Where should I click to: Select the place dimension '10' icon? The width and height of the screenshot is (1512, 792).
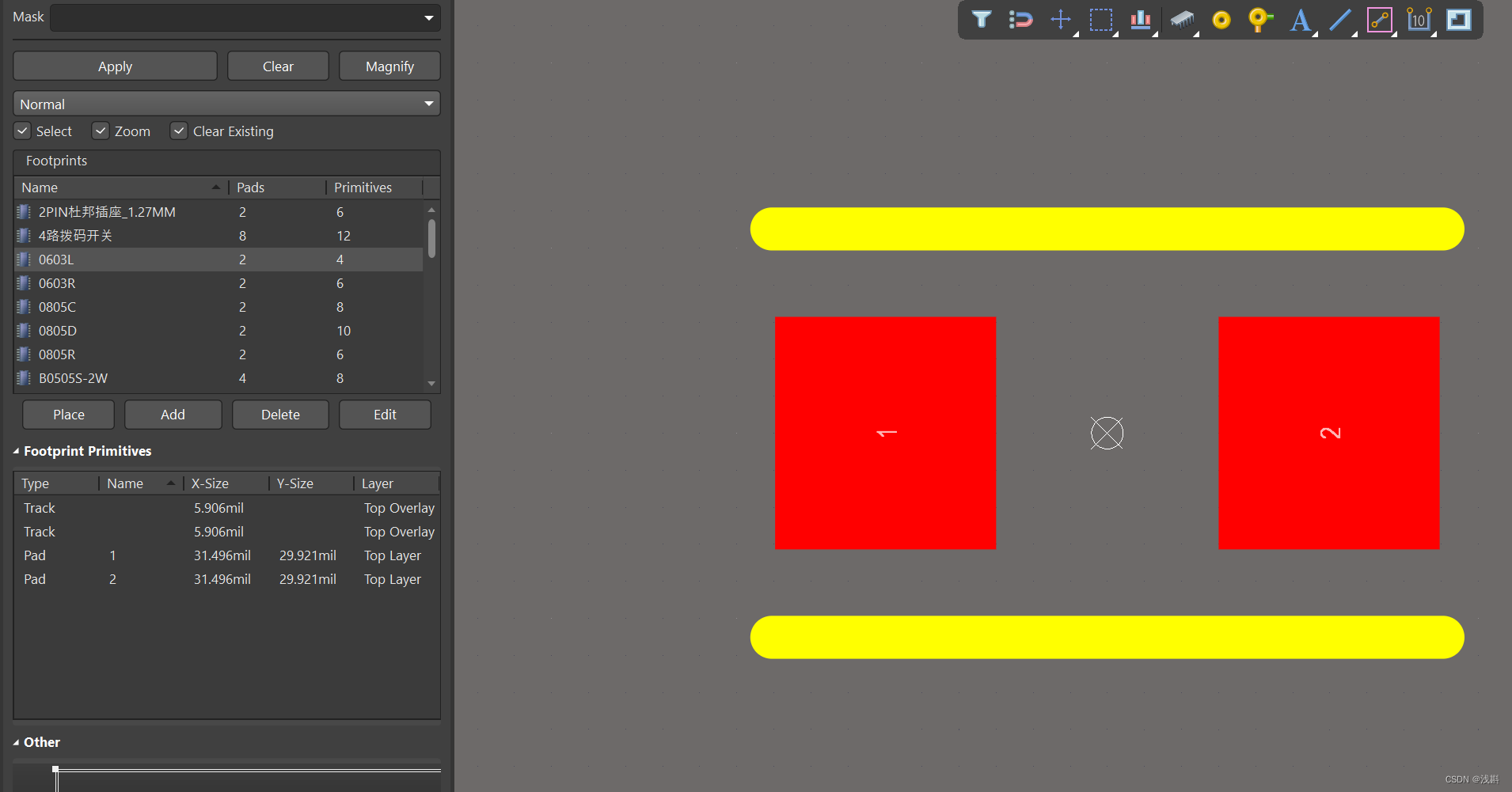click(x=1419, y=20)
